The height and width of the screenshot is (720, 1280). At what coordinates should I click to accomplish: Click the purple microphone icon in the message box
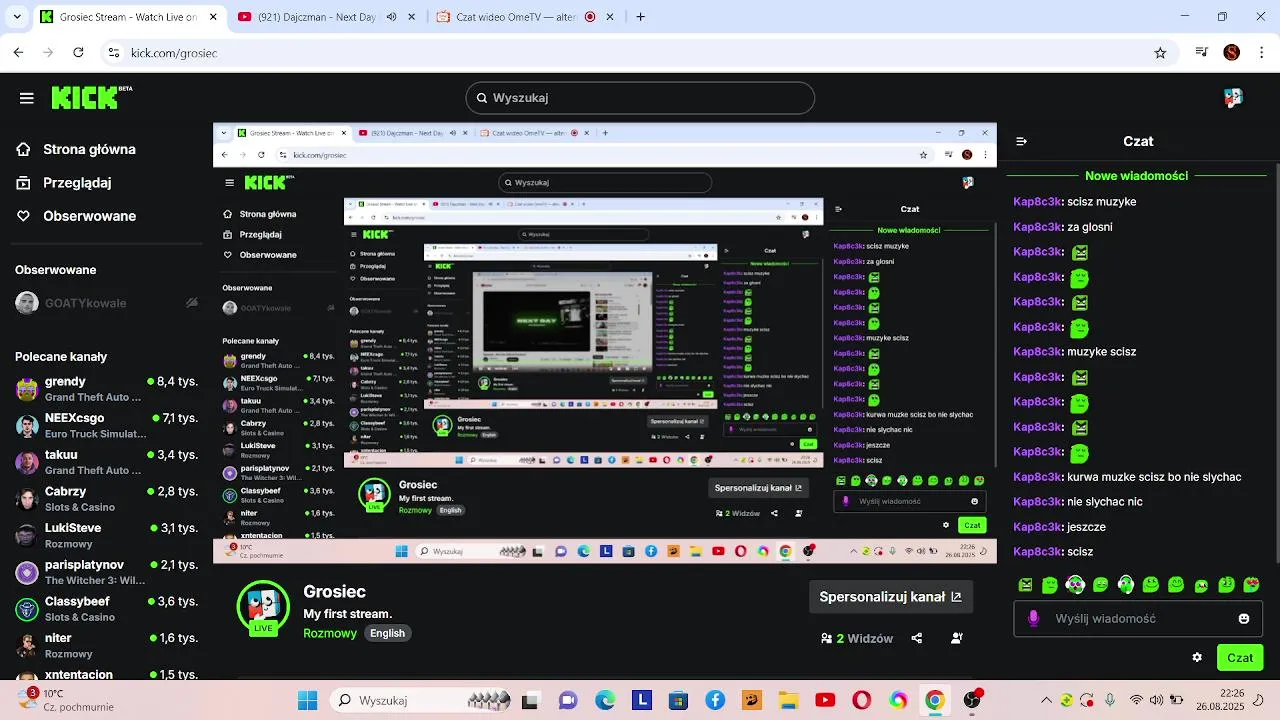click(x=1034, y=619)
